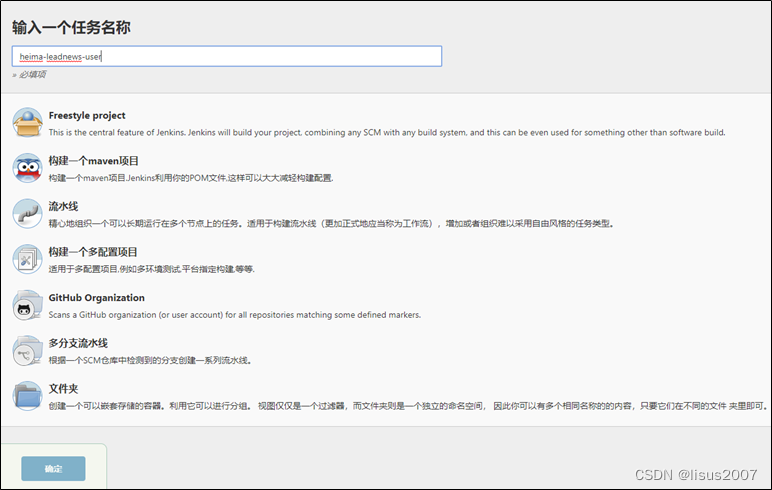Click the 输入一个任务名称 heading
Image resolution: width=772 pixels, height=490 pixels.
tap(71, 28)
